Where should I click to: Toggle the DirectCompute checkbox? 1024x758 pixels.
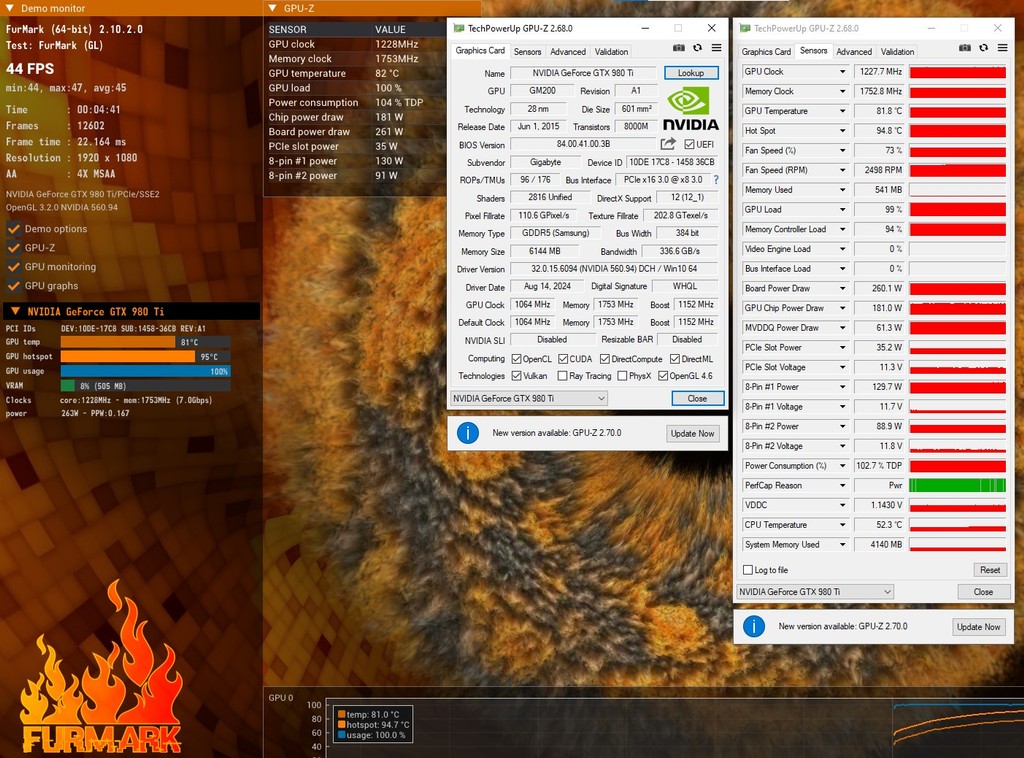tap(605, 359)
